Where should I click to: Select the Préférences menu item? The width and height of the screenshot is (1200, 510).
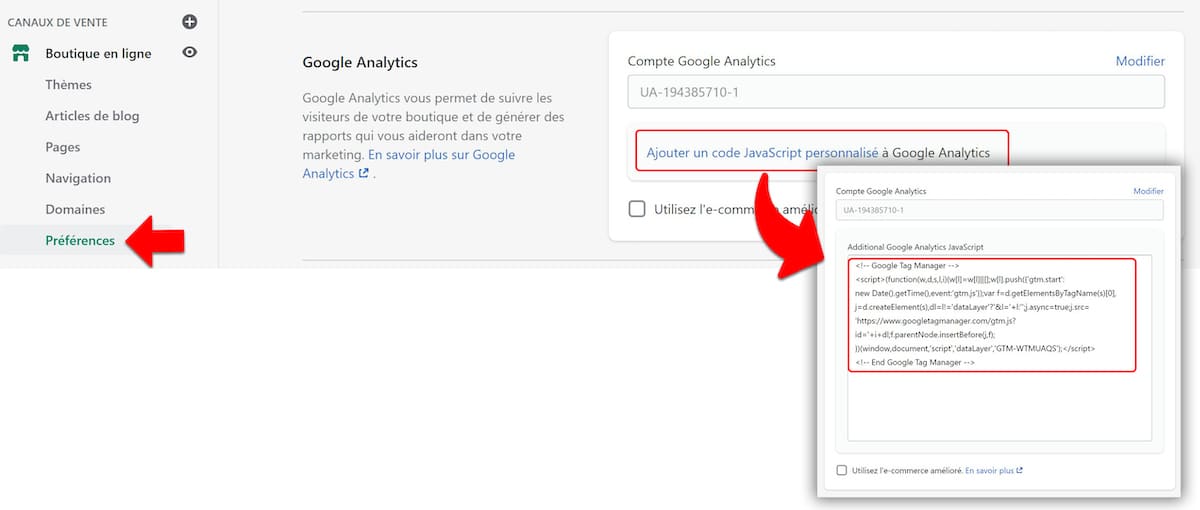(x=80, y=240)
